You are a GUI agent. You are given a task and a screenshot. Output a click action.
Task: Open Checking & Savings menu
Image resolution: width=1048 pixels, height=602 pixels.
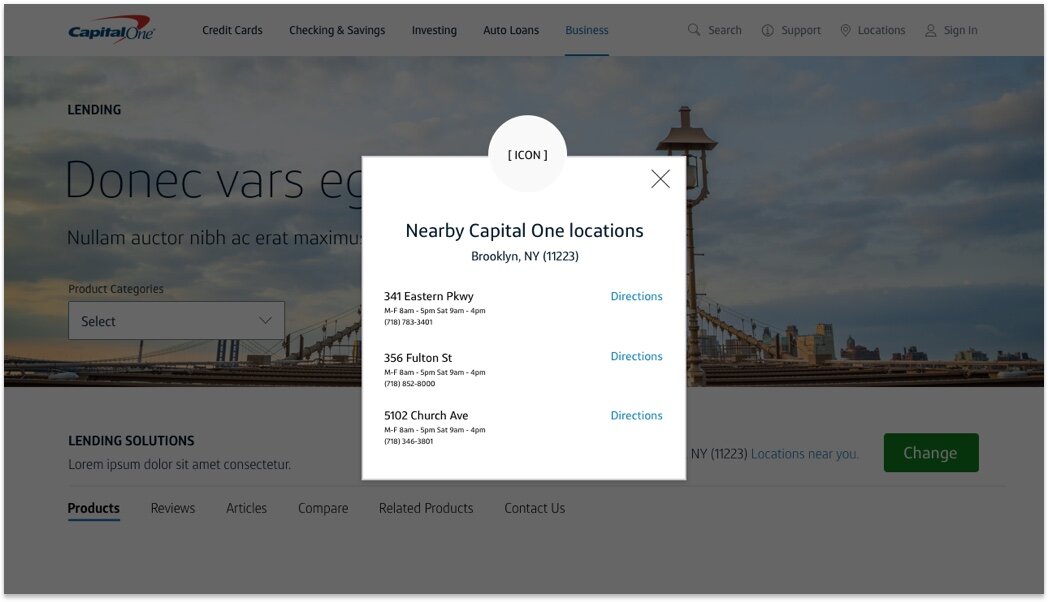(x=337, y=30)
